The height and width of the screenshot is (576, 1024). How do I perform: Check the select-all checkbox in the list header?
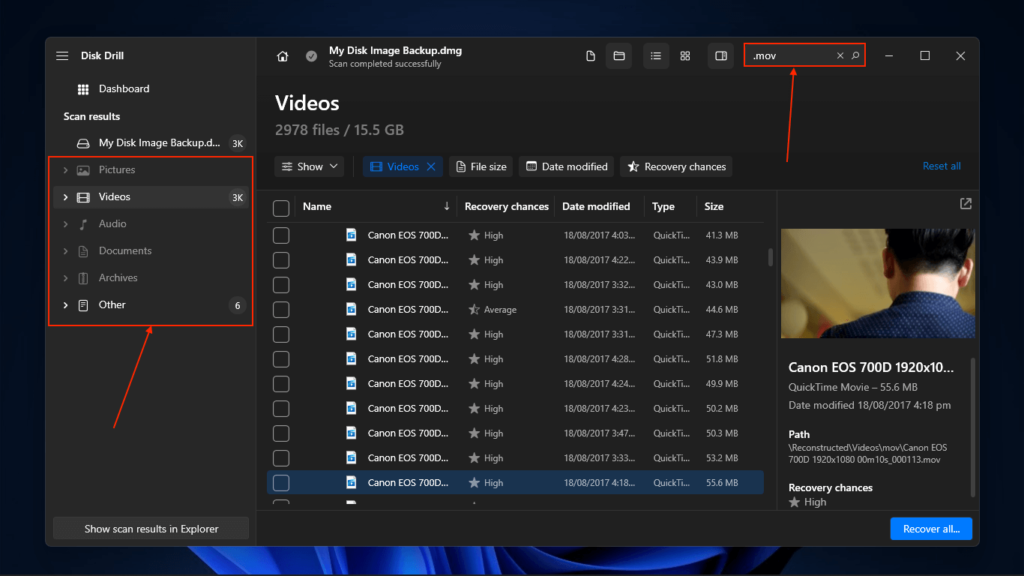(x=281, y=206)
